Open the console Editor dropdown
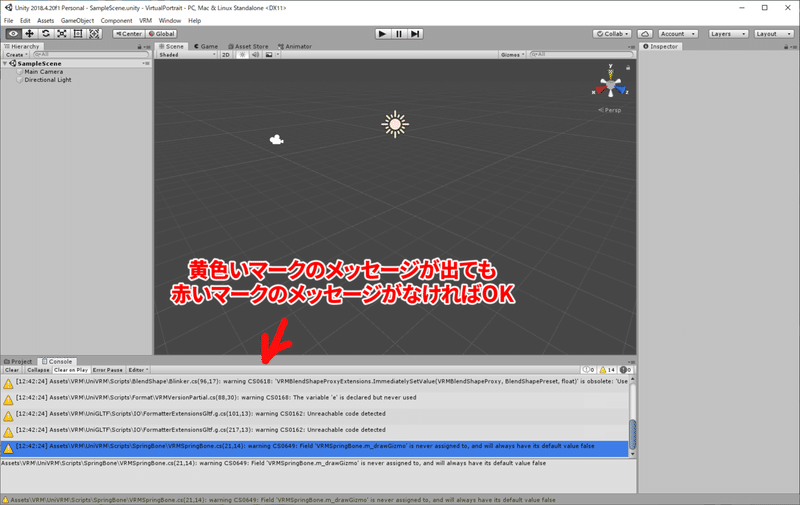The image size is (800, 505). pyautogui.click(x=138, y=370)
